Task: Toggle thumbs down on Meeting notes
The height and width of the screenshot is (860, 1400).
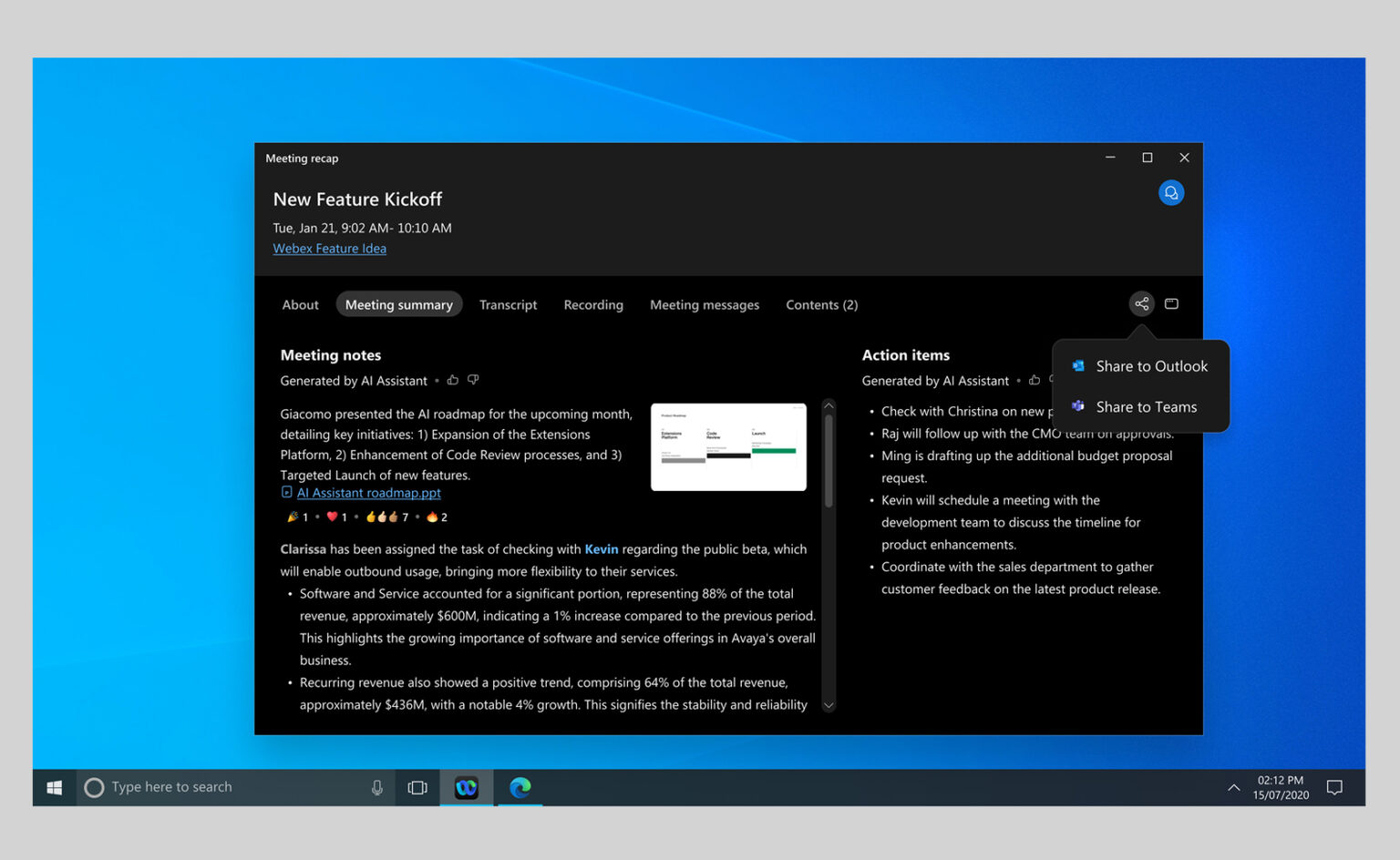Action: (473, 380)
